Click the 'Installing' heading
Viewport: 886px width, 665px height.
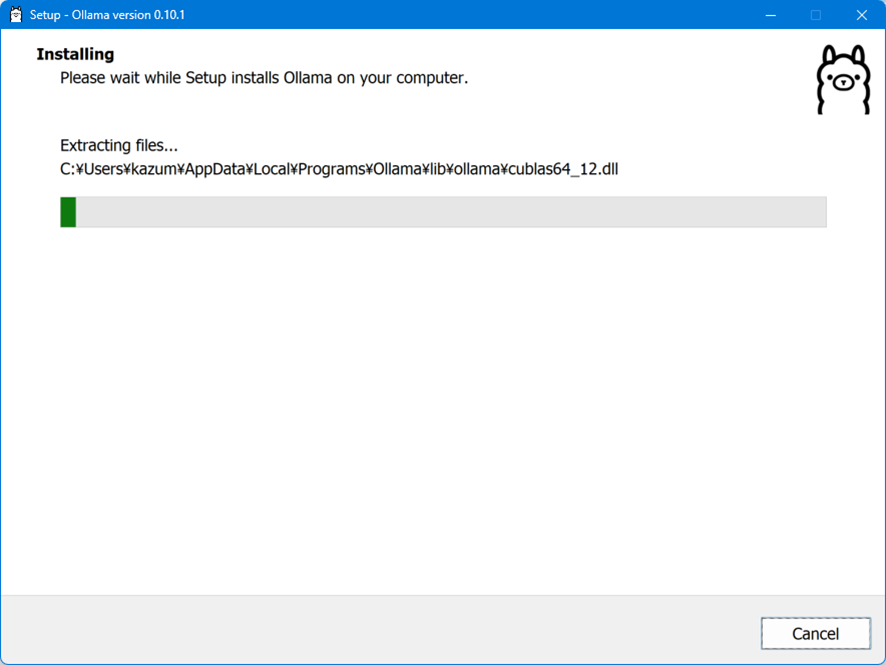point(75,54)
